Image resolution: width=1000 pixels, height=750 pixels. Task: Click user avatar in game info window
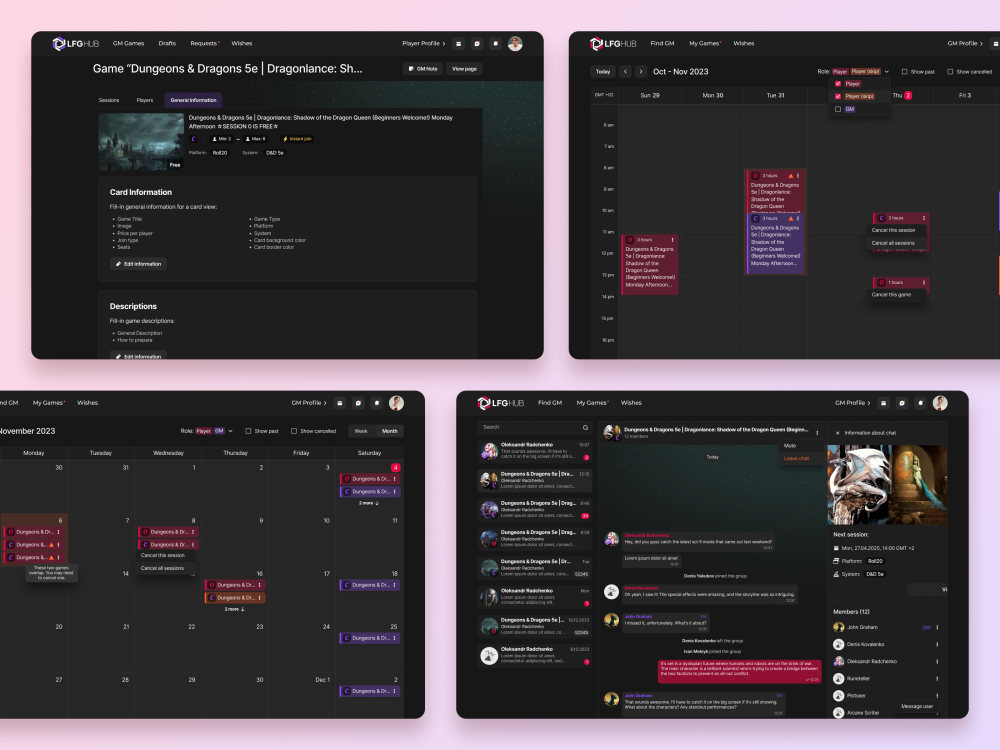[x=515, y=43]
